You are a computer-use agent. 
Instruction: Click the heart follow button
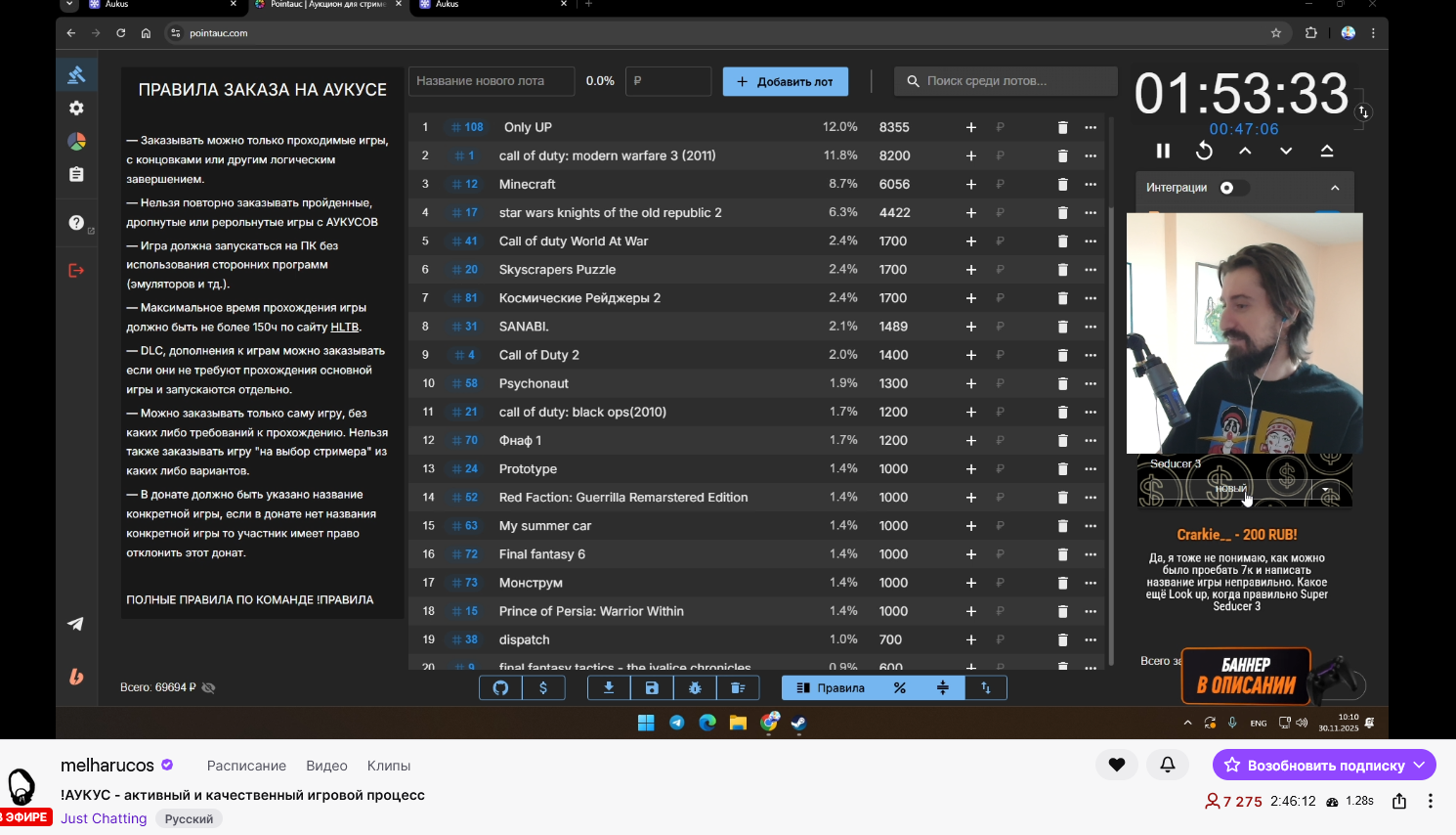tap(1117, 765)
